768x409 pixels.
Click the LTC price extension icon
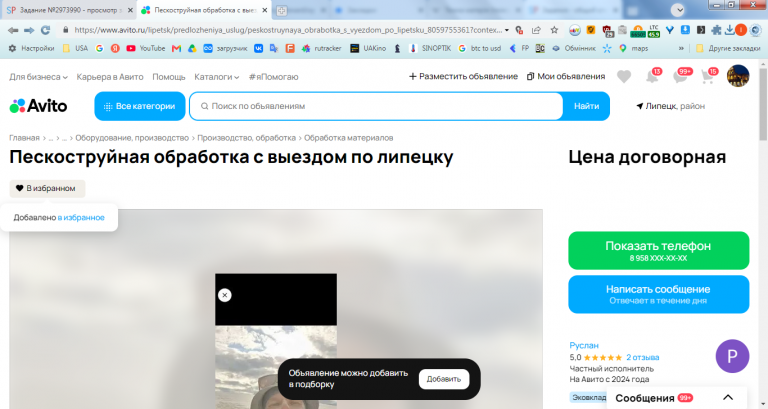654,31
